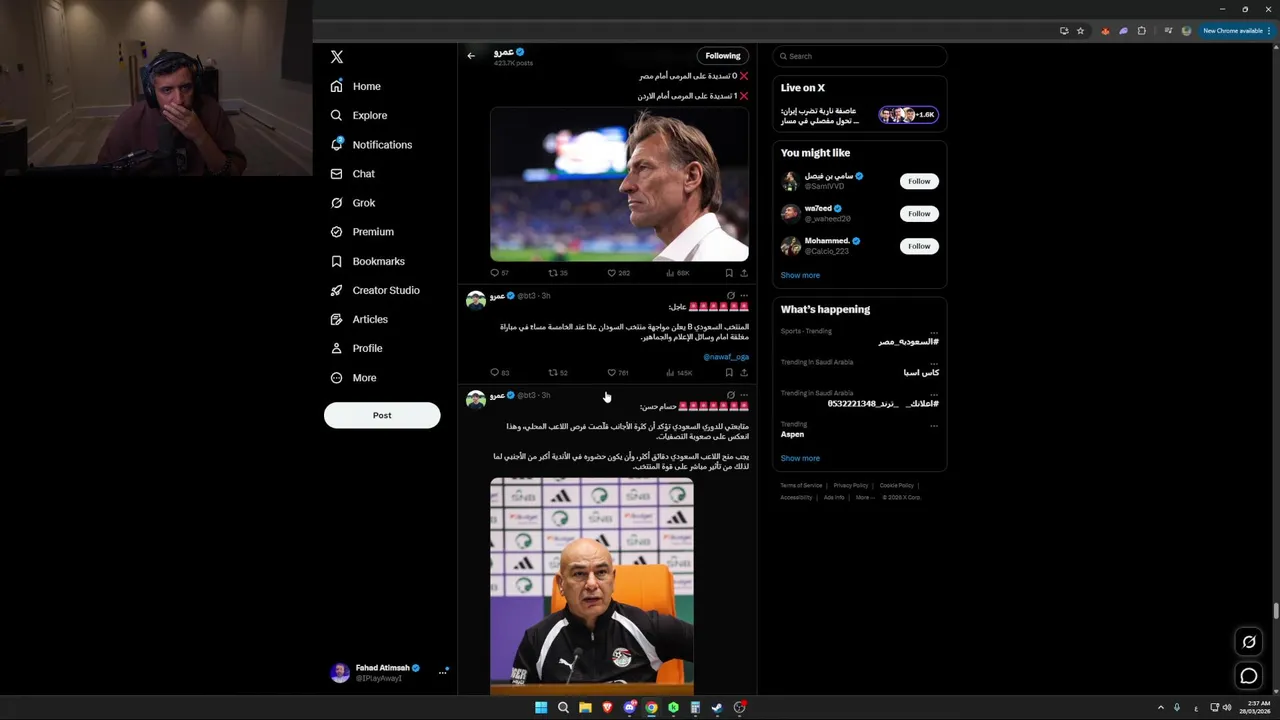Click the Search input field
This screenshot has width=1280, height=720.
(859, 56)
